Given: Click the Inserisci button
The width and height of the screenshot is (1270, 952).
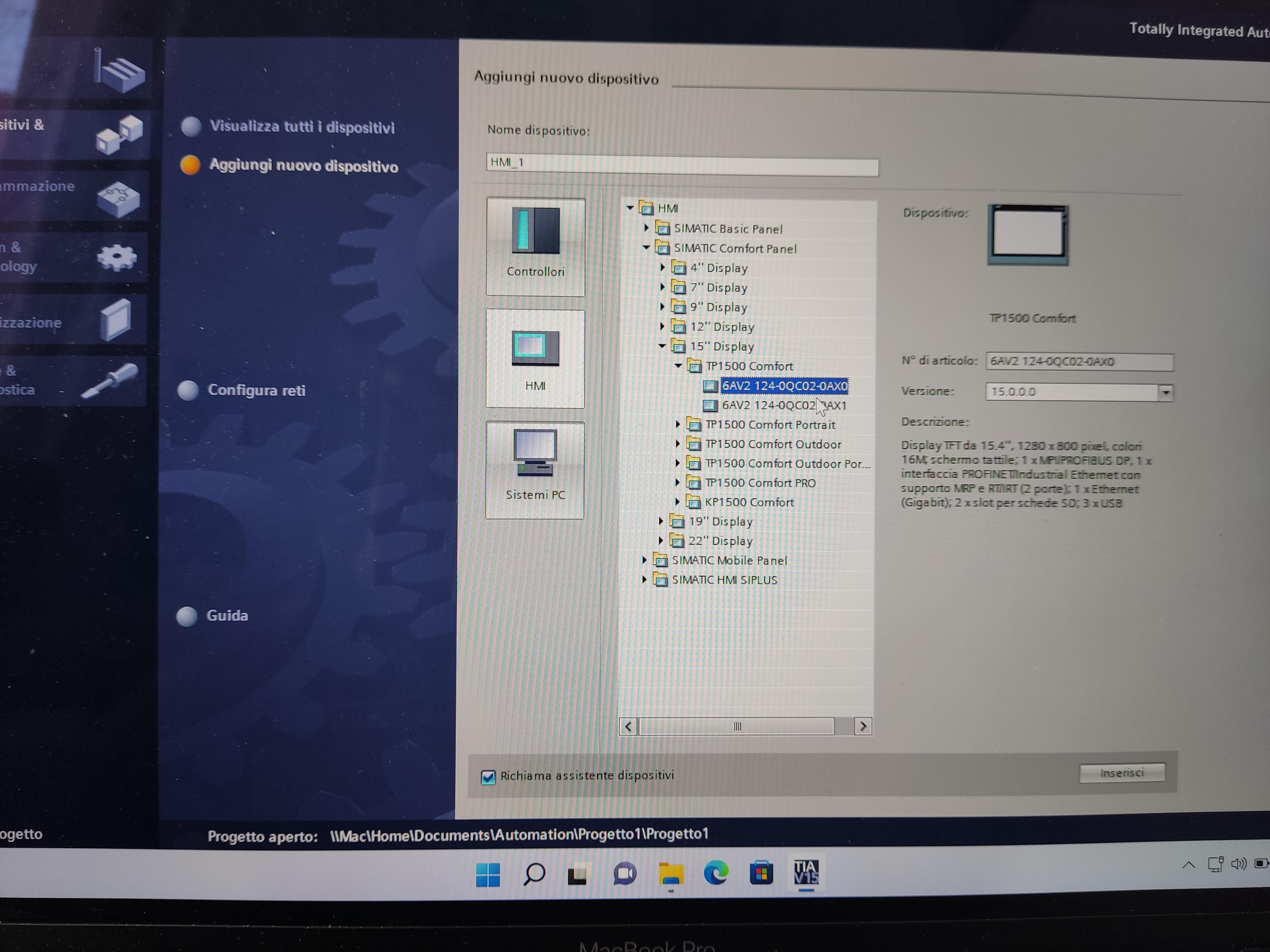Looking at the screenshot, I should [1122, 773].
